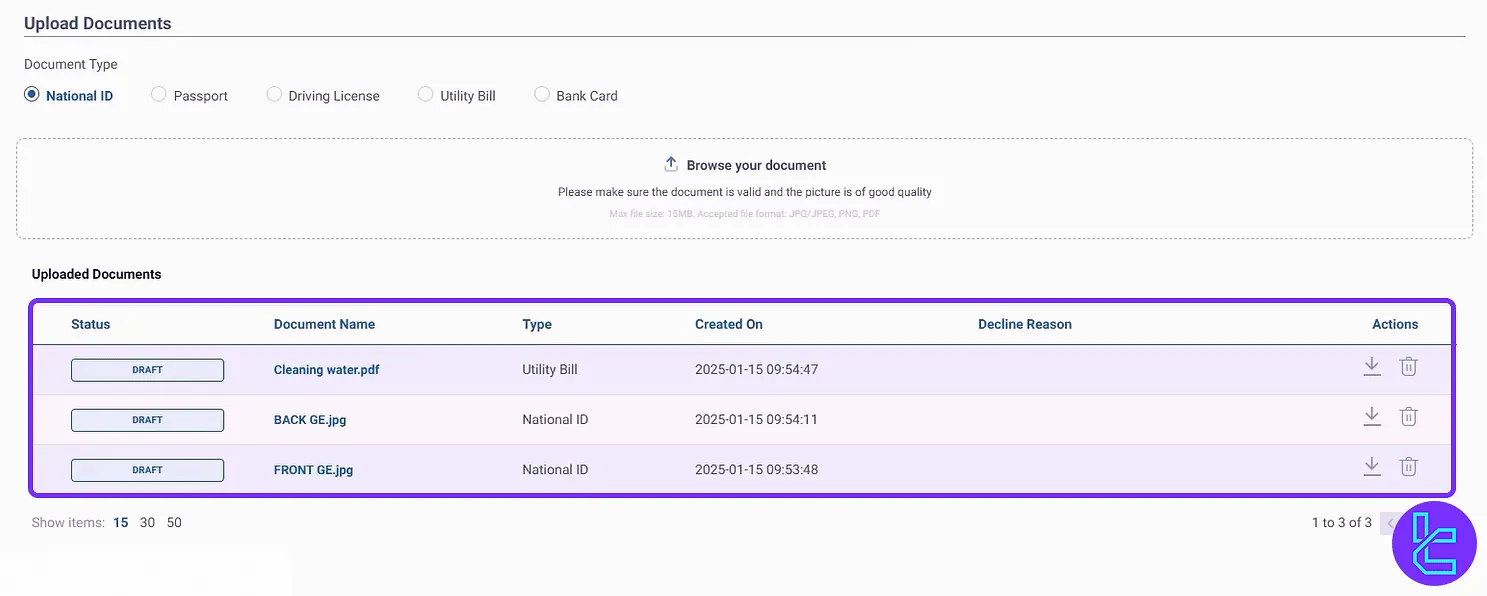Select Bank Card document type
The height and width of the screenshot is (596, 1487).
542,95
